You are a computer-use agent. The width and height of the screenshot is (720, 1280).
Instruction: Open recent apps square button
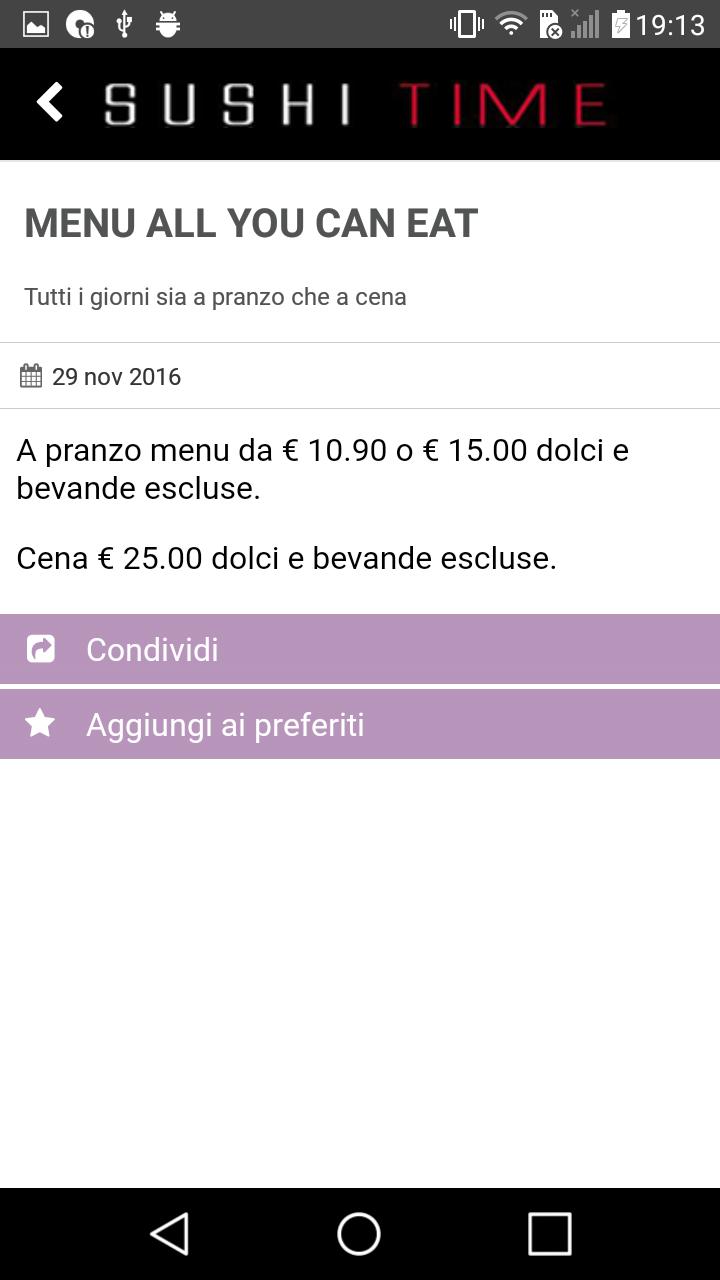(549, 1234)
